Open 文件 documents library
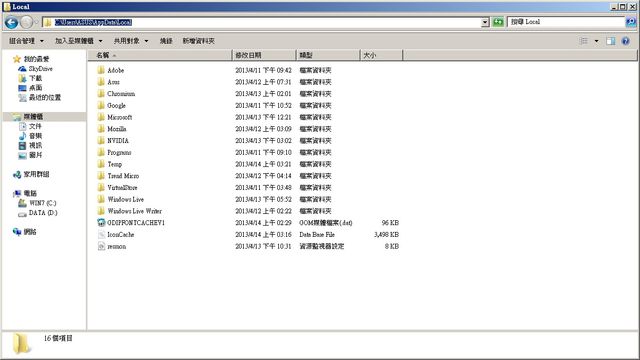This screenshot has width=640, height=360. pos(30,127)
